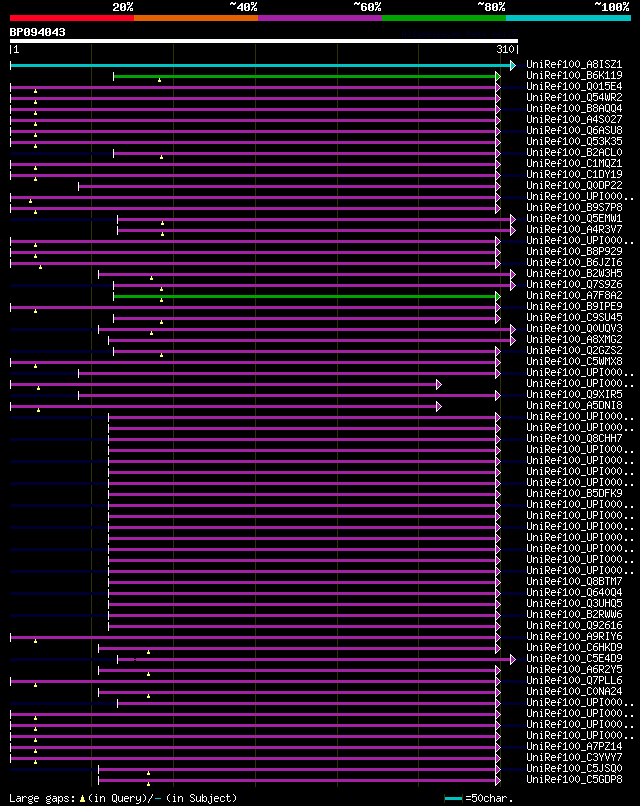Image resolution: width=640 pixels, height=806 pixels.
Task: Click the white BP094043 query sequence bar
Action: 264,41
